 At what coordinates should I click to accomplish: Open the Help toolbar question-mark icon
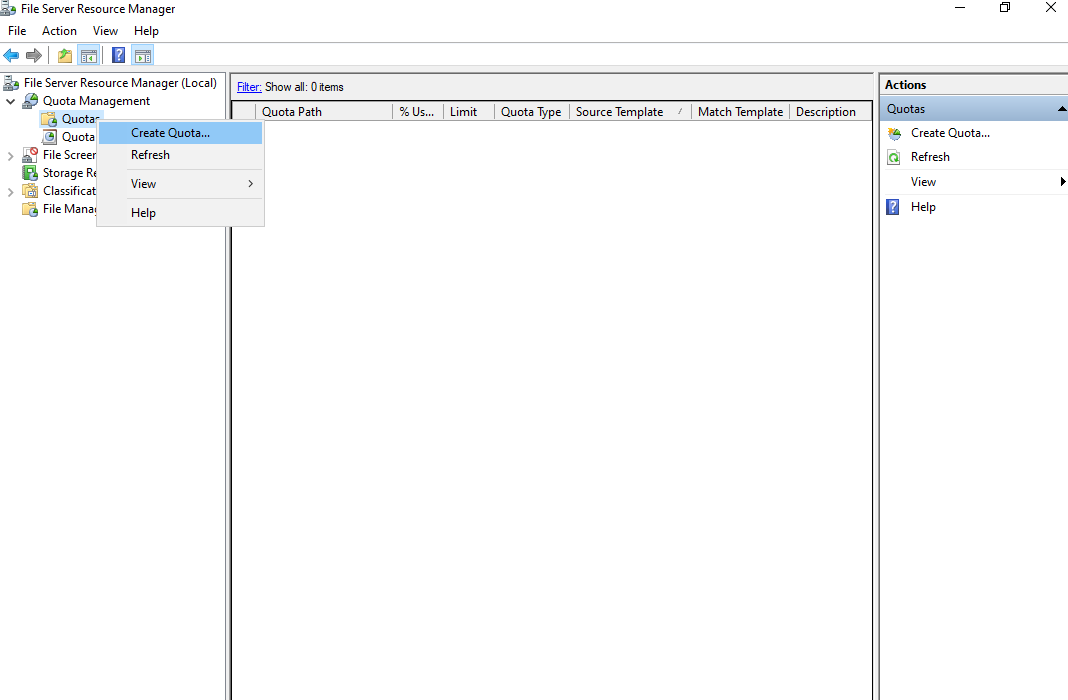click(119, 55)
